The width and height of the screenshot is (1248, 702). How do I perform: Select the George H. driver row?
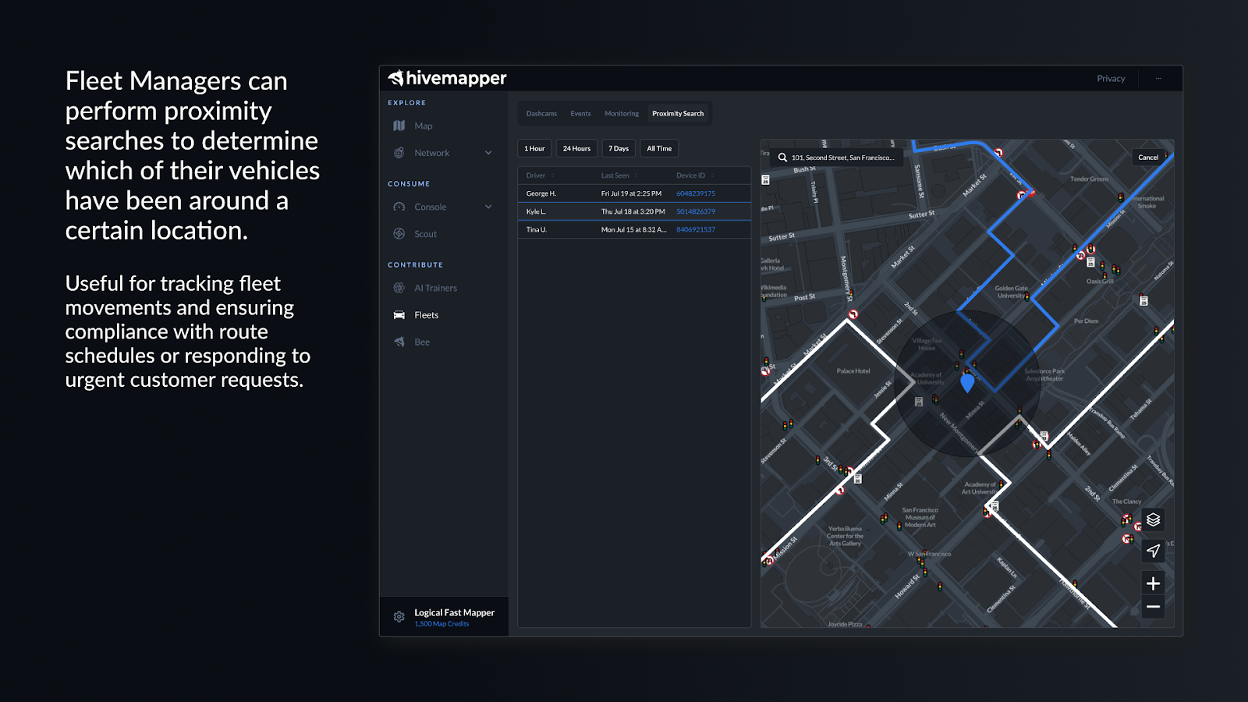coord(634,193)
